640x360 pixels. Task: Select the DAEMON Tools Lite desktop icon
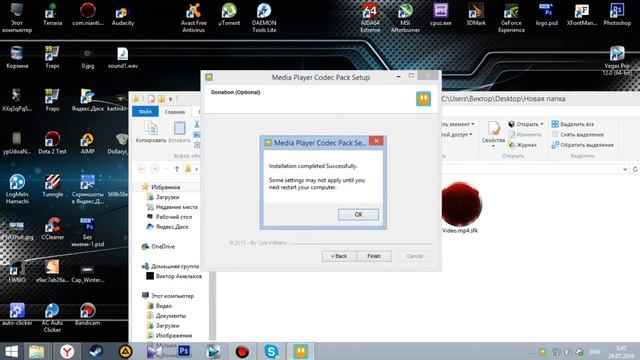pos(264,18)
